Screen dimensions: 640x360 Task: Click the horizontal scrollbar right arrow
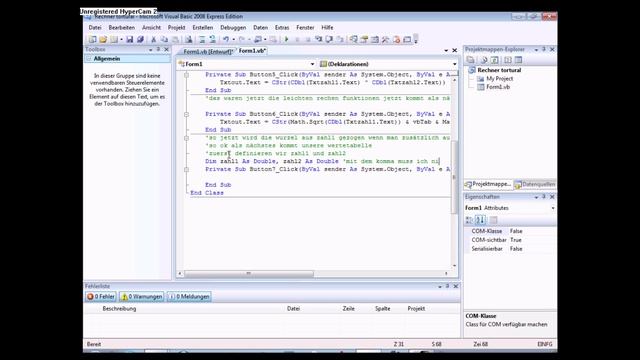[x=447, y=273]
